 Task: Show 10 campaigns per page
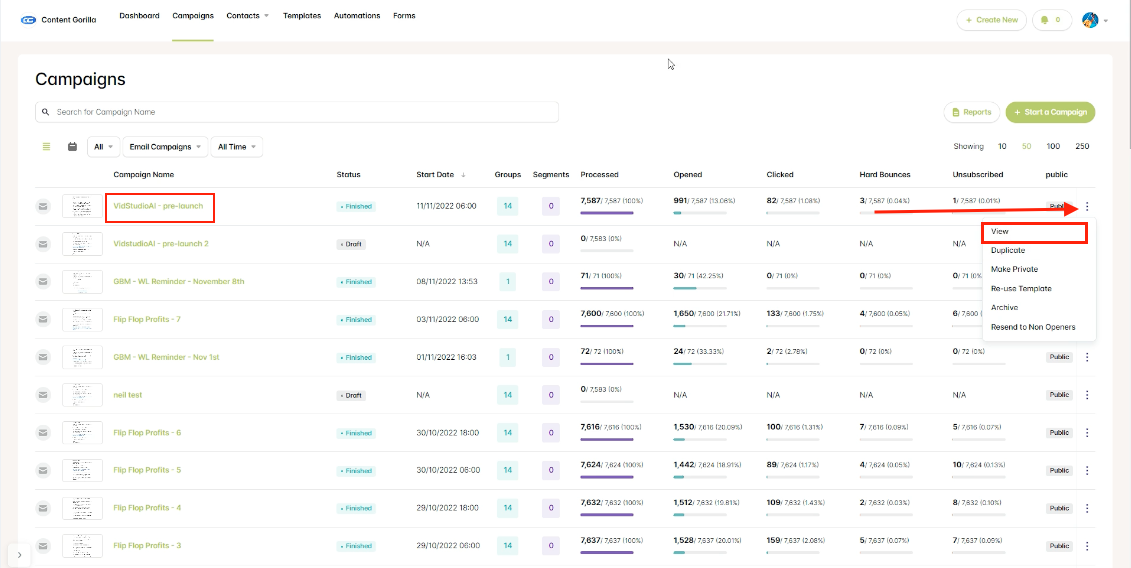coord(1002,147)
